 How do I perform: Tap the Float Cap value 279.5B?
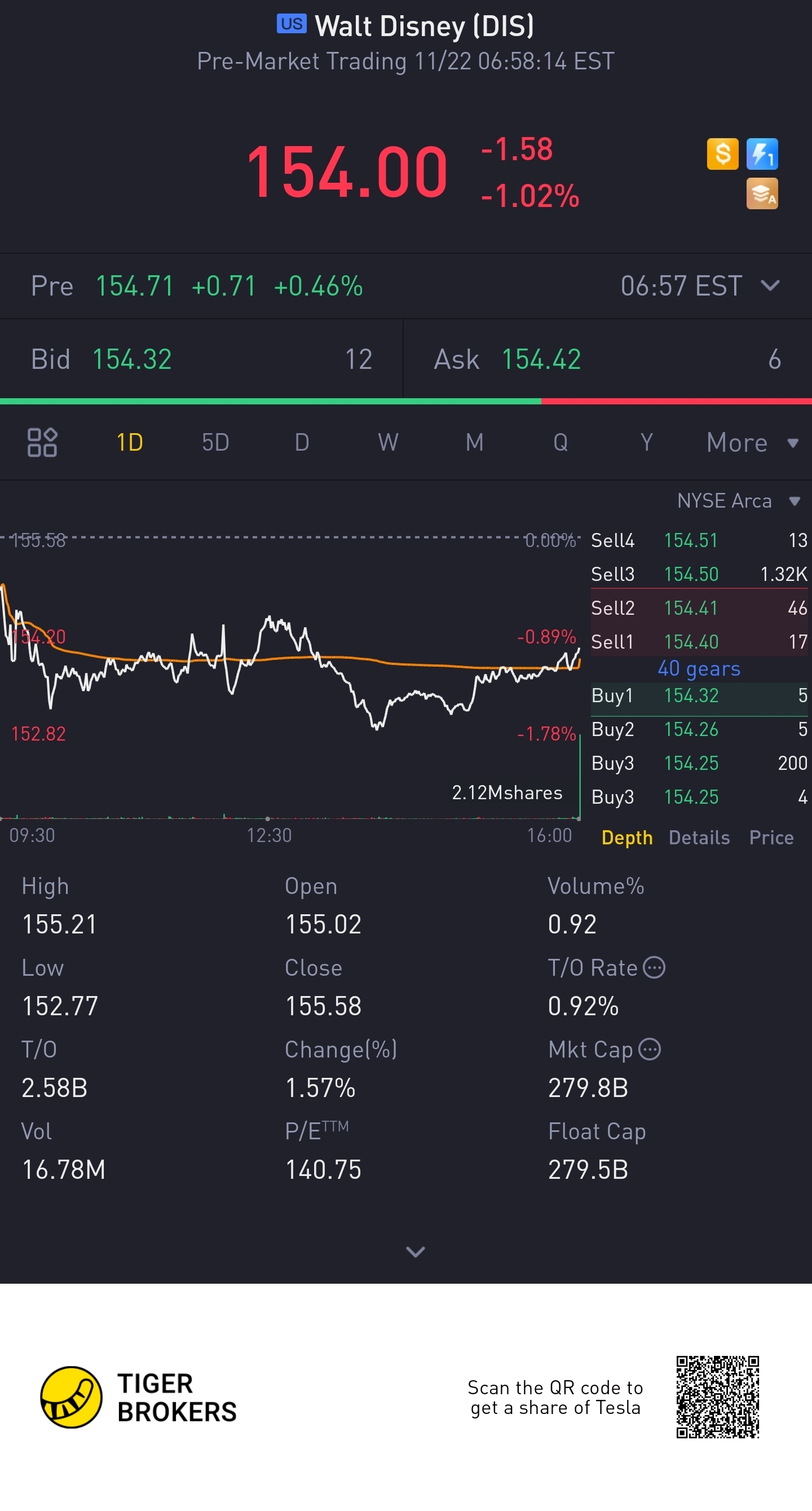[x=588, y=1170]
